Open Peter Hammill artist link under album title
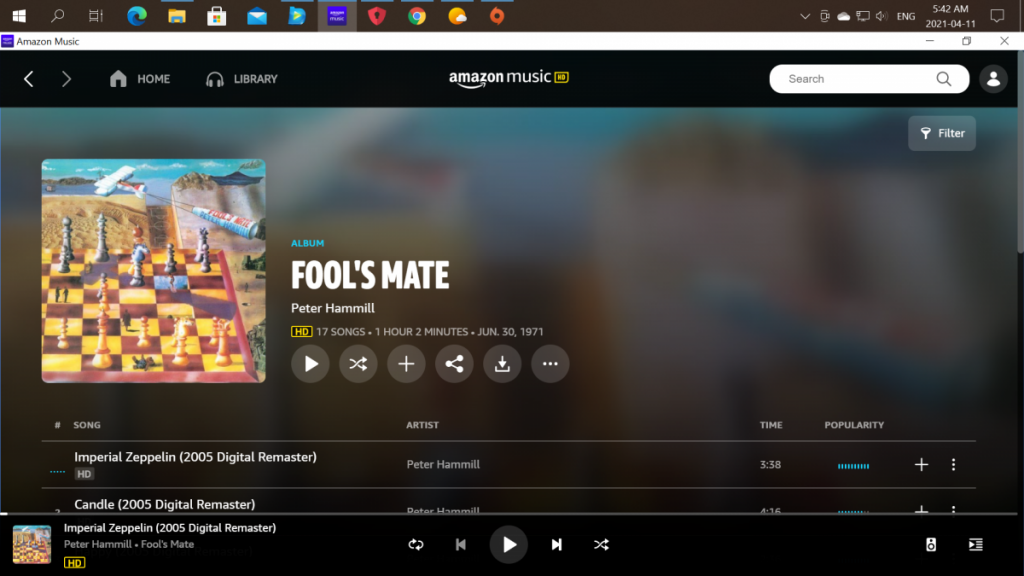1024x576 pixels. (332, 308)
